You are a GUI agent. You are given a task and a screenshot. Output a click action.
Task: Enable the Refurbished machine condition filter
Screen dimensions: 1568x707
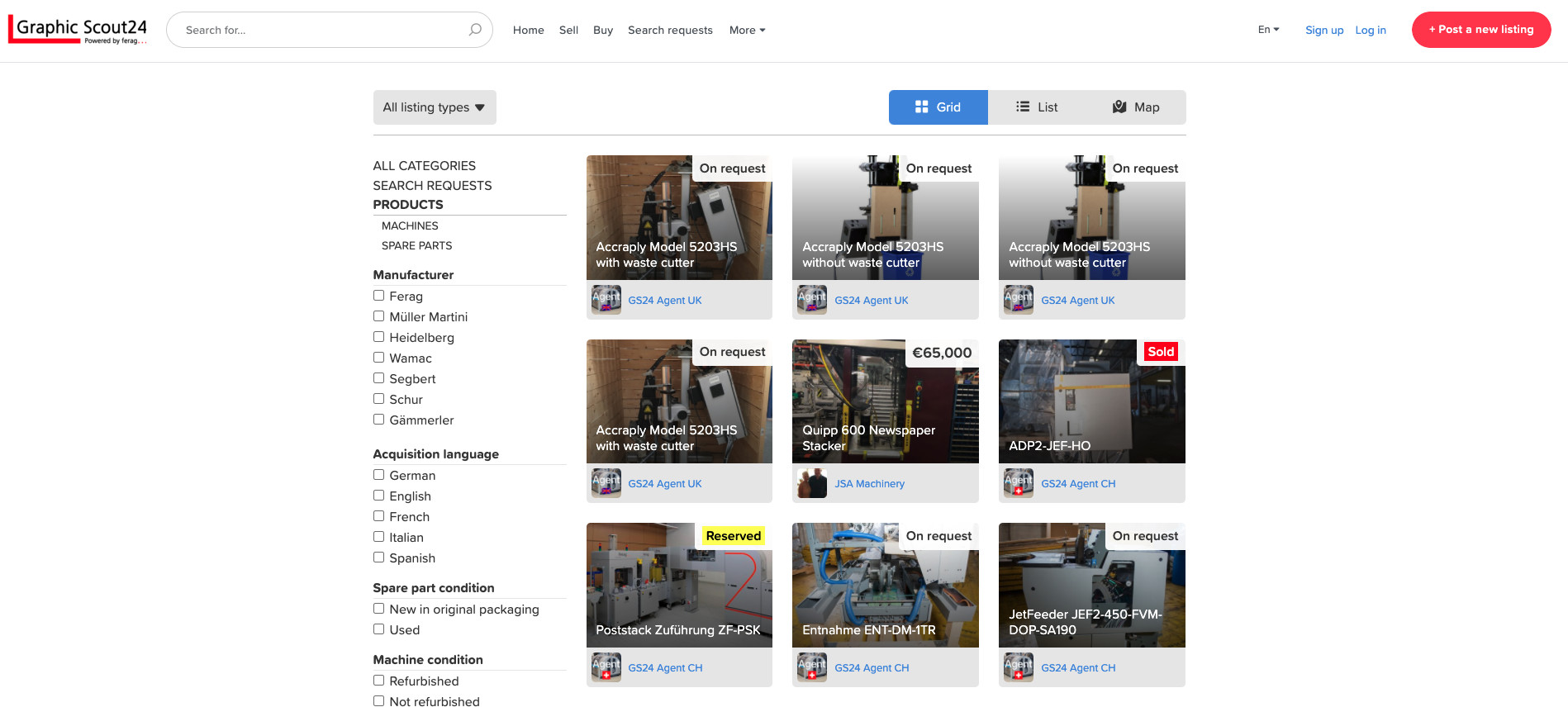[x=378, y=681]
